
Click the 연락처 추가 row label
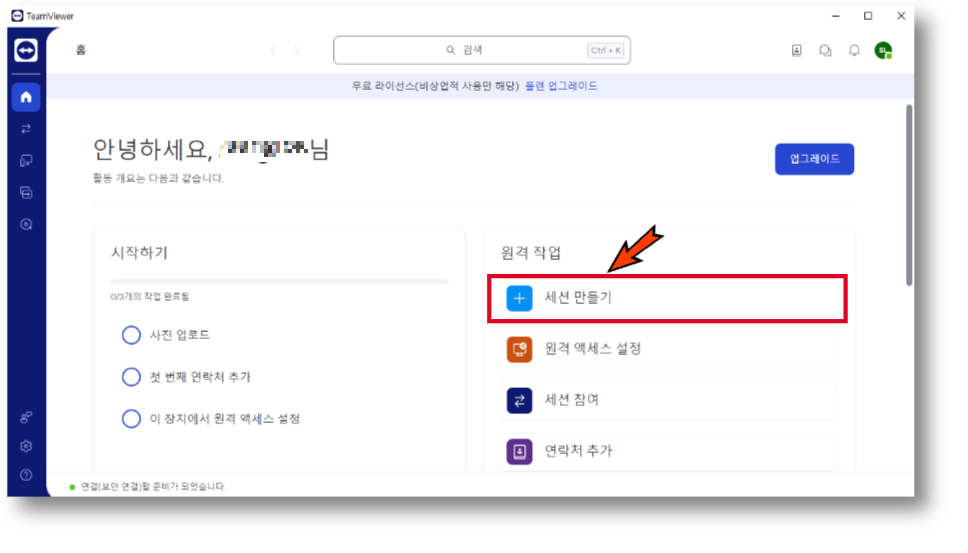[x=578, y=451]
